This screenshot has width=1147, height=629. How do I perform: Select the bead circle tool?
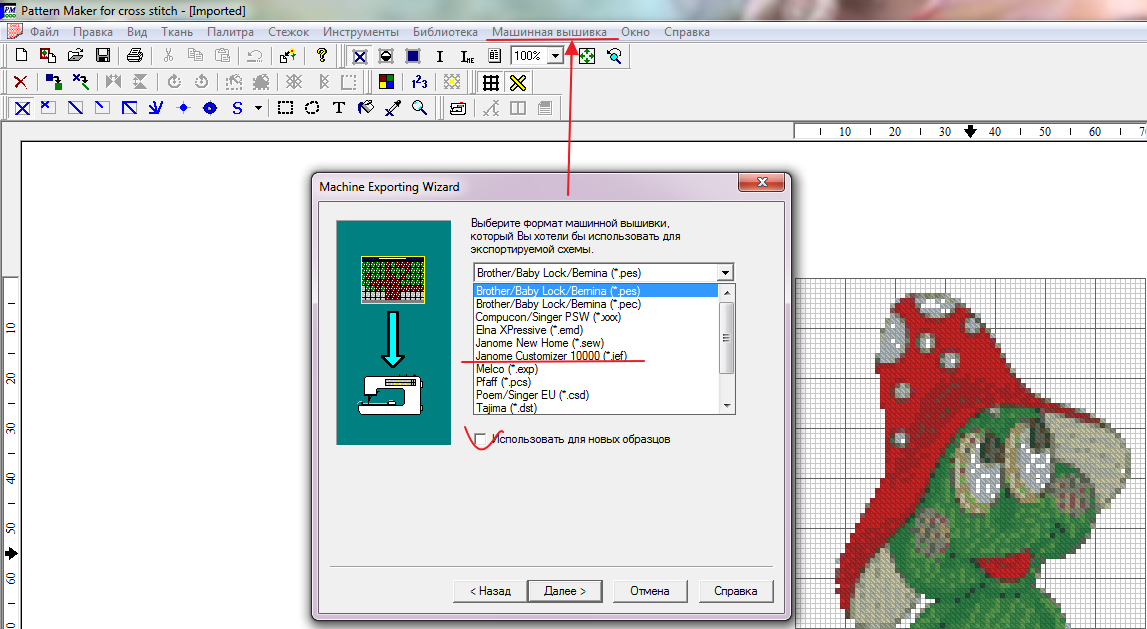(210, 108)
